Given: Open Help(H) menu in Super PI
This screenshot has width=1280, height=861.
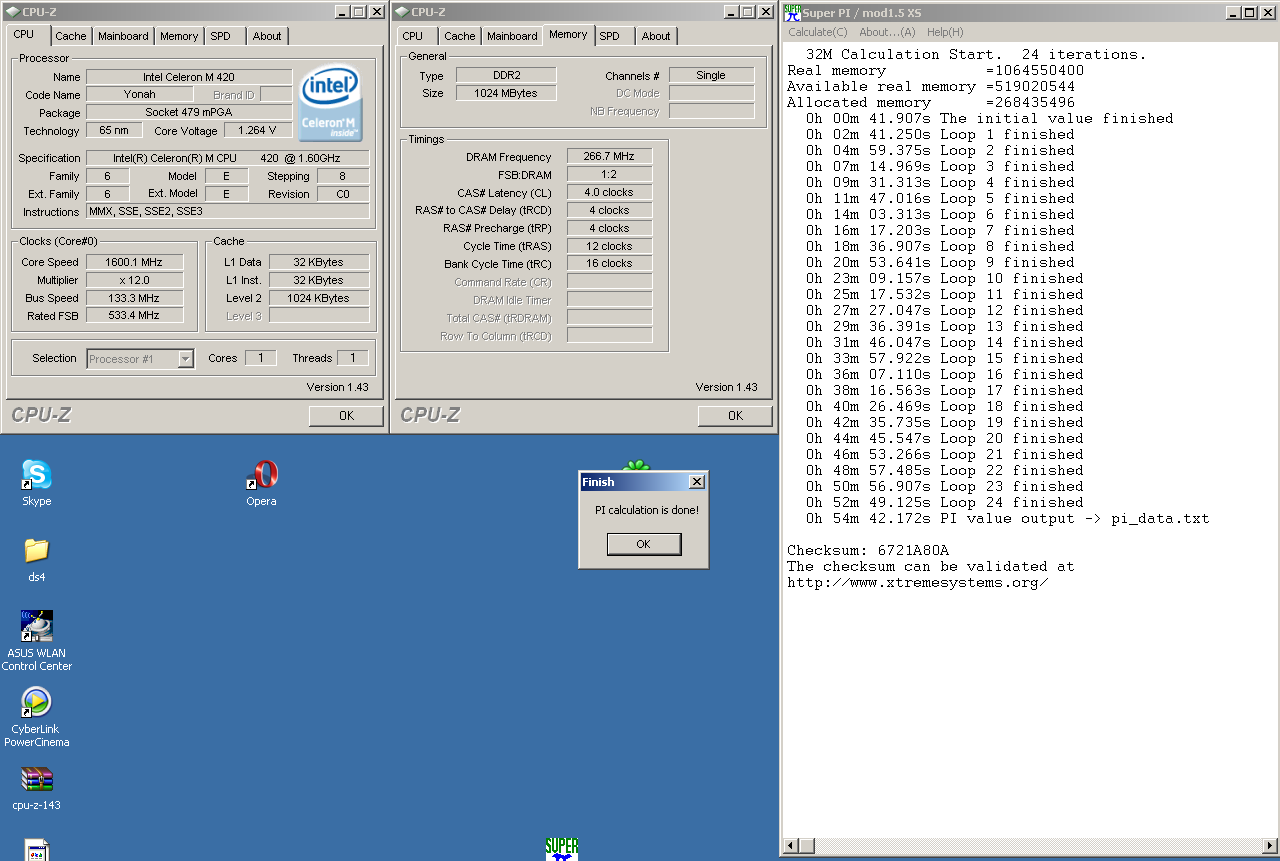Looking at the screenshot, I should [x=945, y=32].
